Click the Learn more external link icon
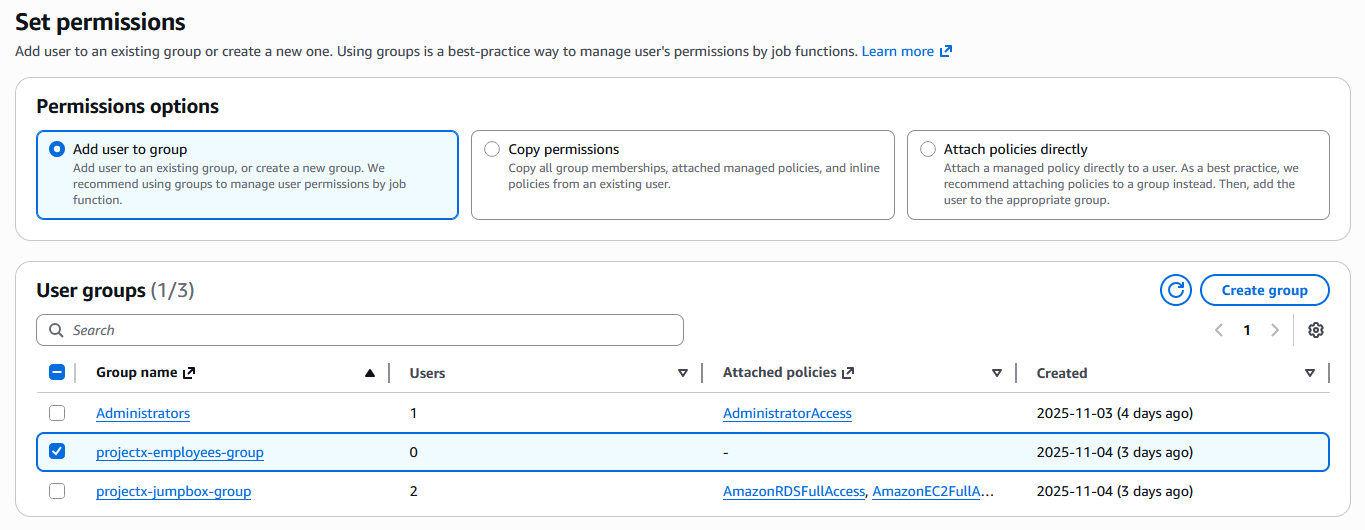Screen dimensions: 1365x530 pos(946,51)
